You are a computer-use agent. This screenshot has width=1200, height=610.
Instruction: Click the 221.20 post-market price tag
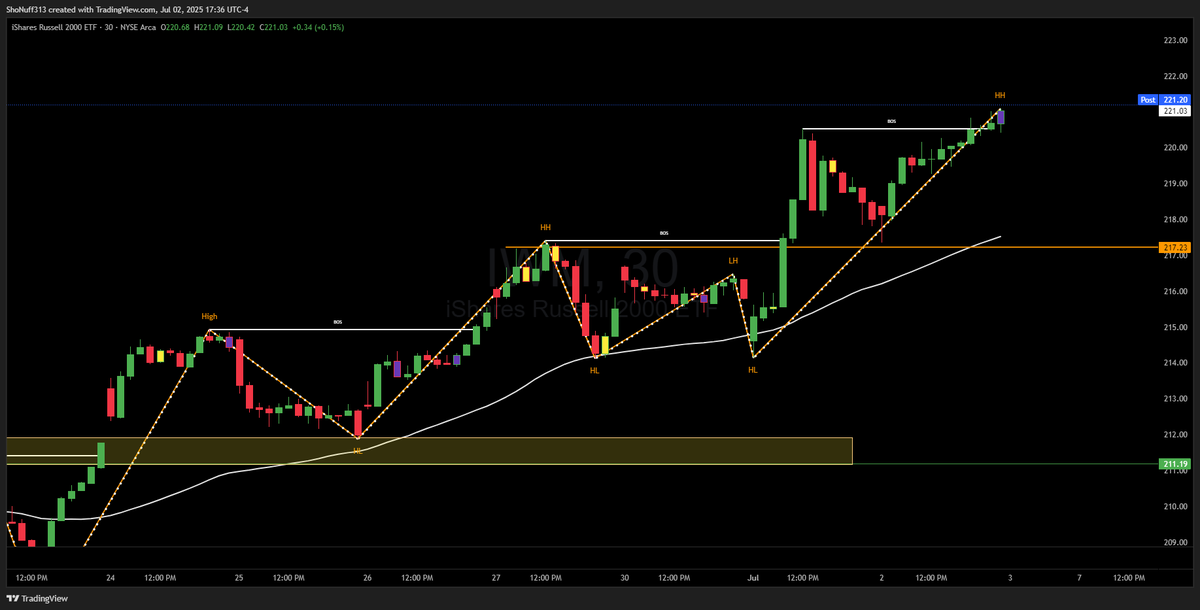click(1175, 100)
